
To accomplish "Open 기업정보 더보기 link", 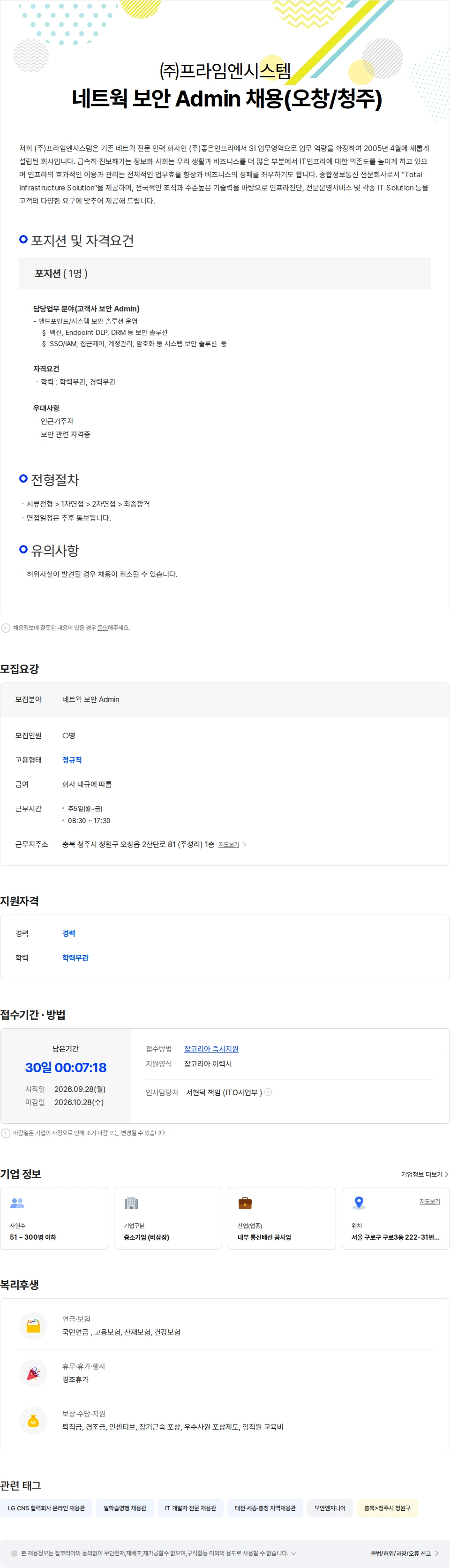I will tap(425, 1174).
